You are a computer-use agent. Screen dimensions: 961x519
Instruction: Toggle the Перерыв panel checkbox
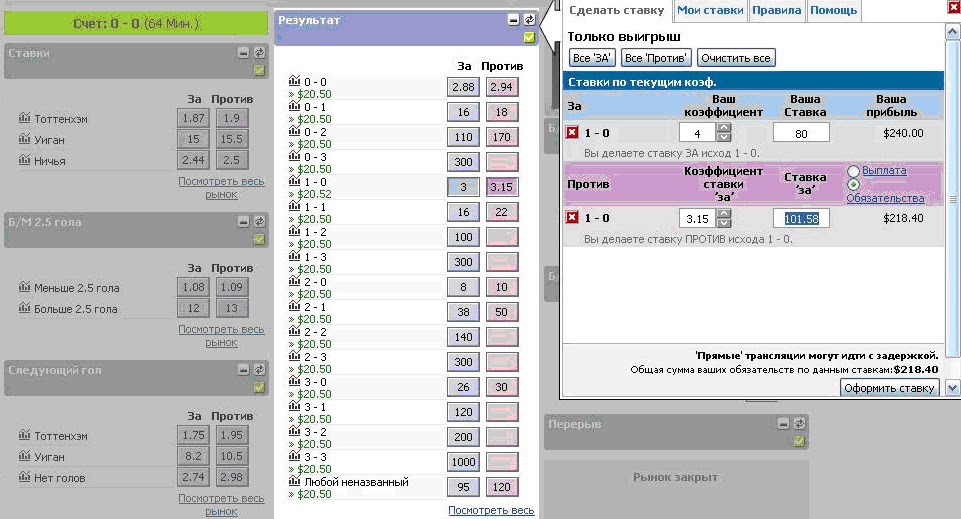pyautogui.click(x=799, y=441)
